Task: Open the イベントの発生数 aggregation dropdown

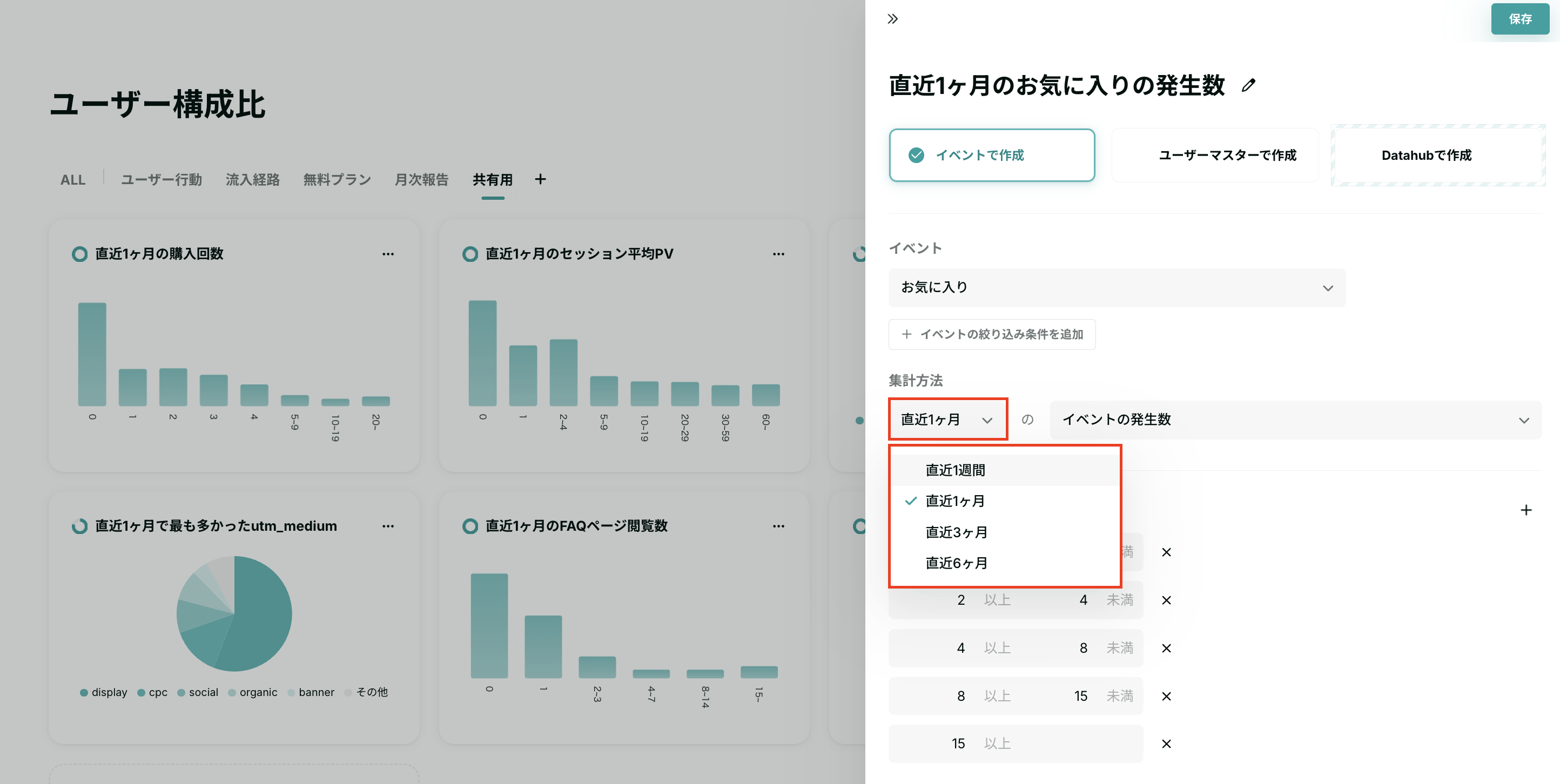Action: [x=1295, y=419]
